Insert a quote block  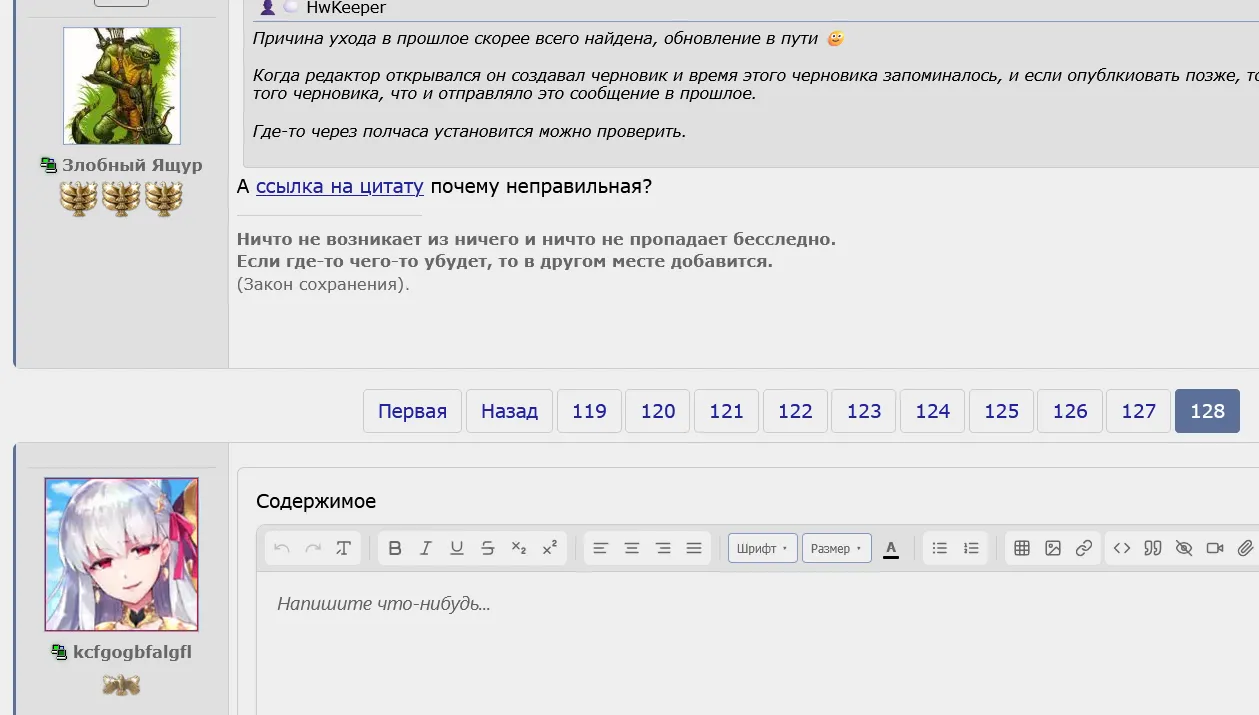[1153, 548]
